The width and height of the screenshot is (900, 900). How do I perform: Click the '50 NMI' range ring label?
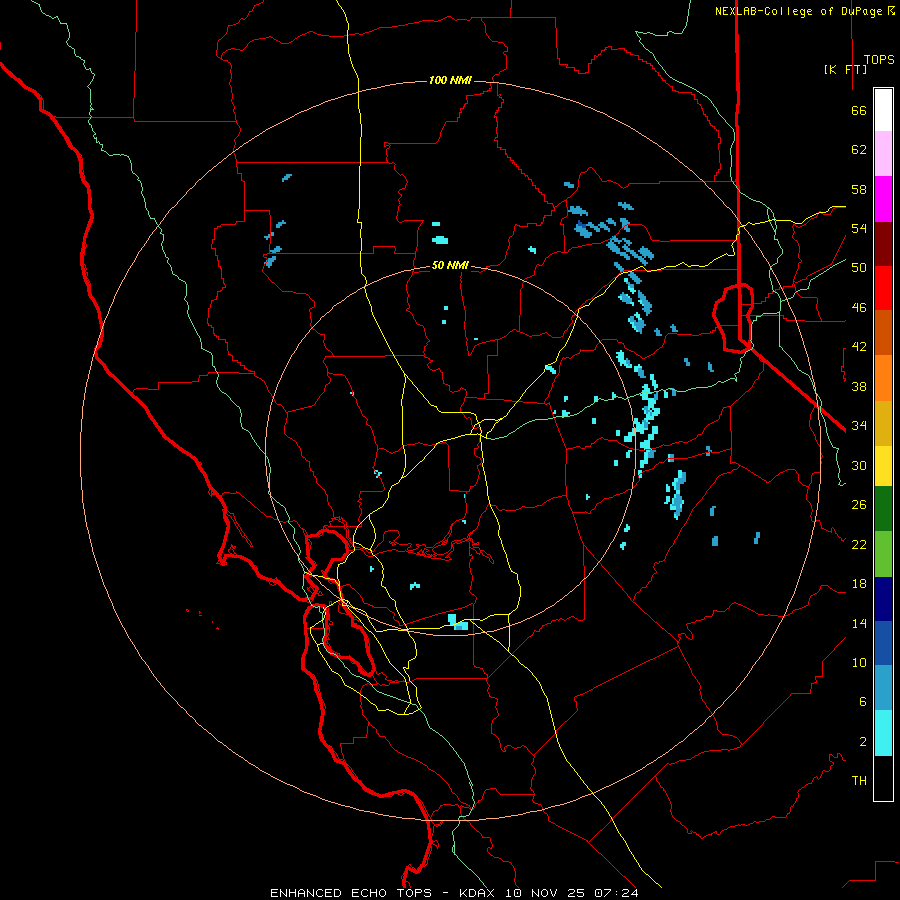[x=450, y=265]
